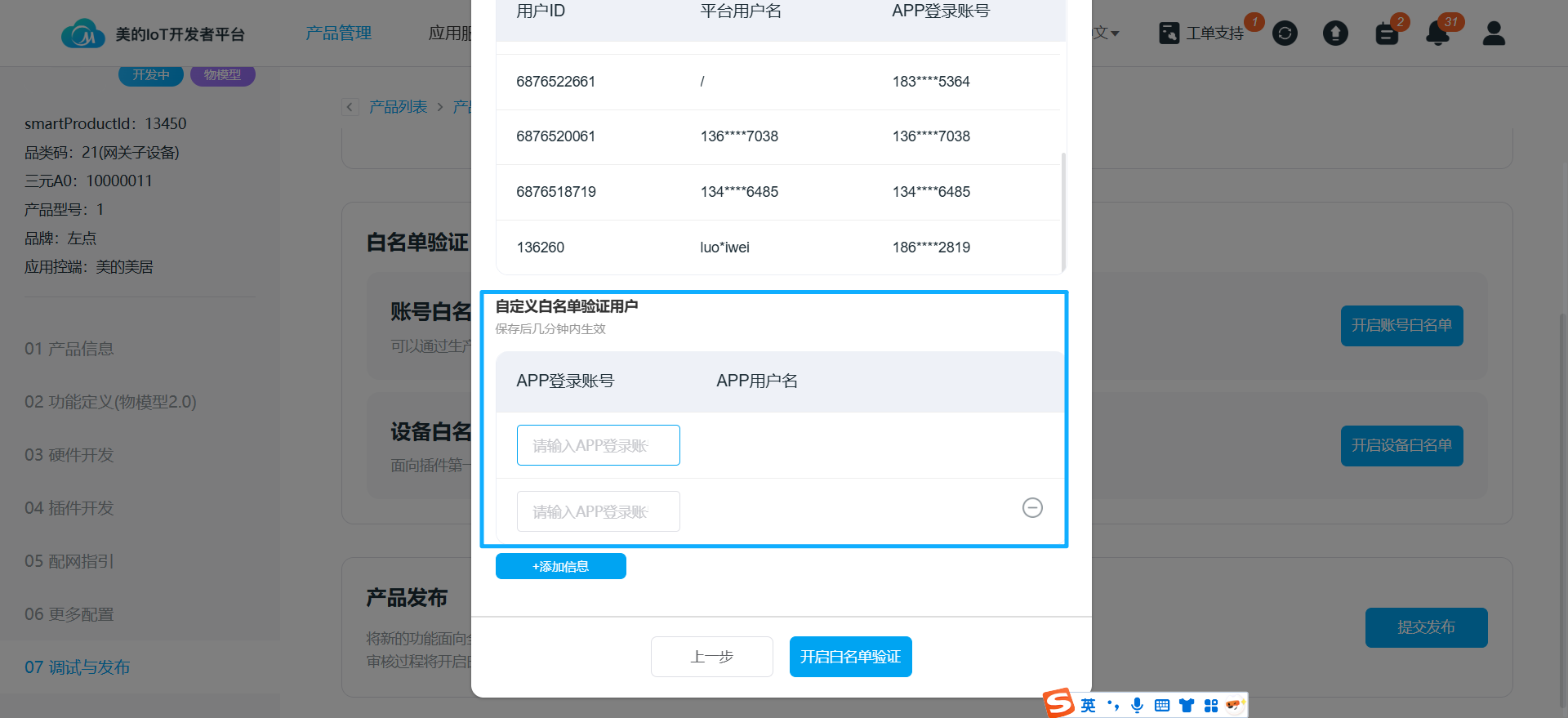Open the user profile avatar icon

(x=1494, y=33)
